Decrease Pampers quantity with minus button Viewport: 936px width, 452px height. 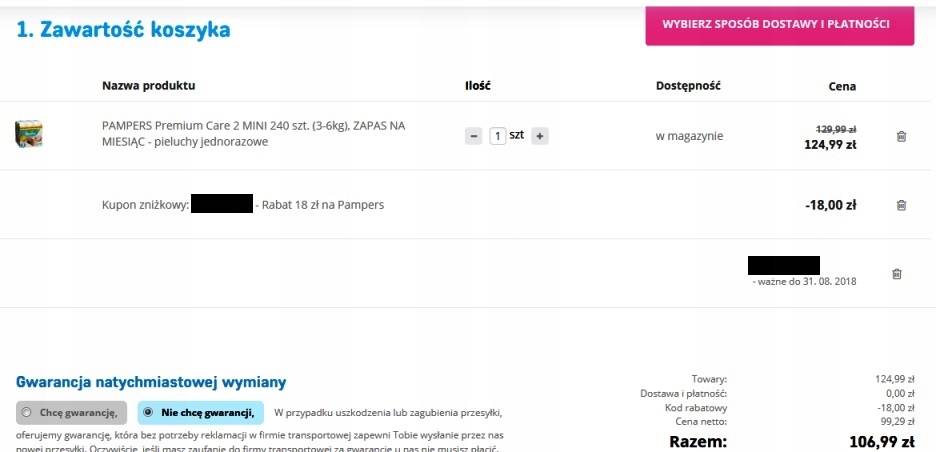tap(473, 136)
